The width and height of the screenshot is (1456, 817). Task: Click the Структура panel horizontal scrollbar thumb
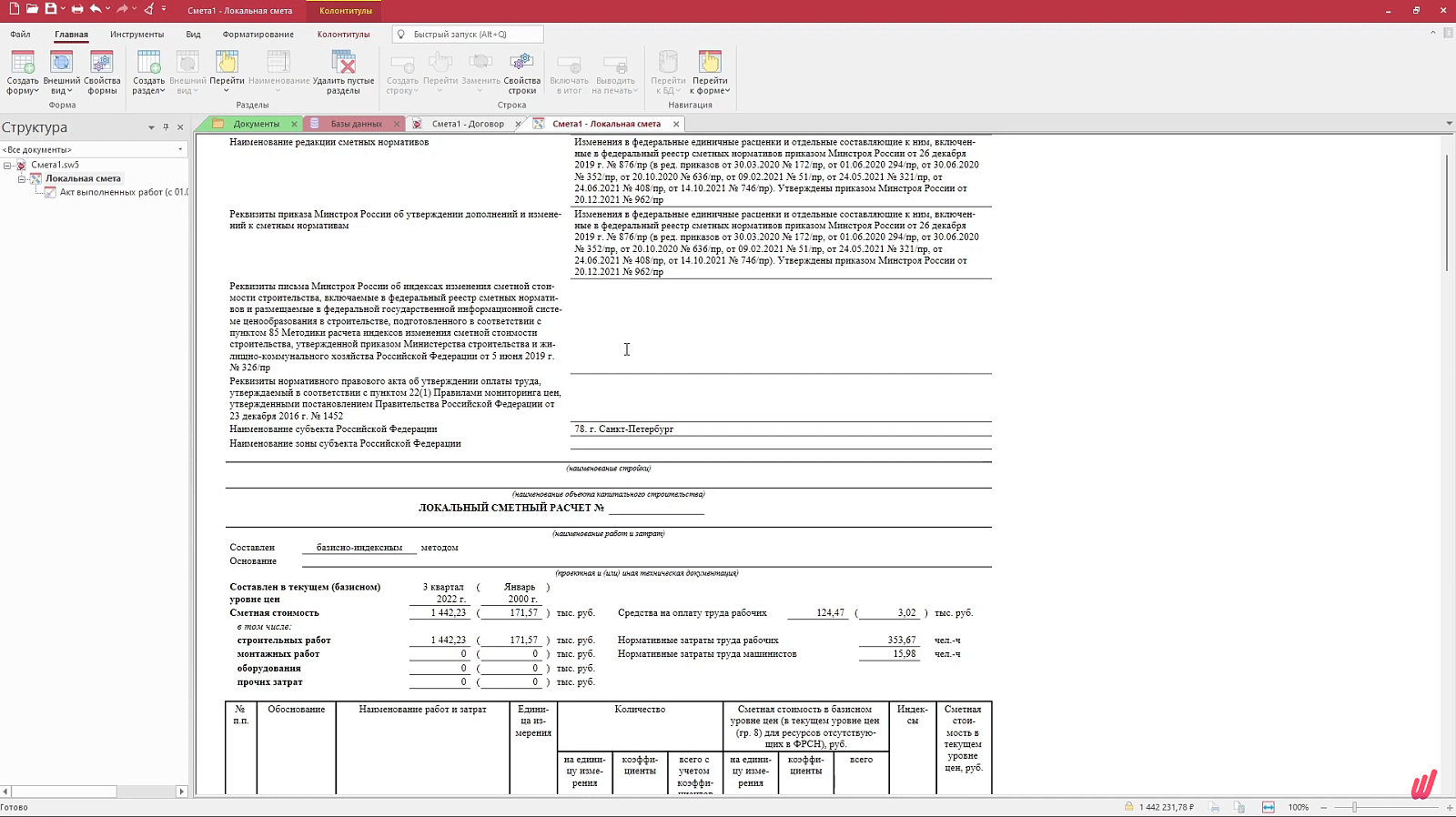click(64, 792)
